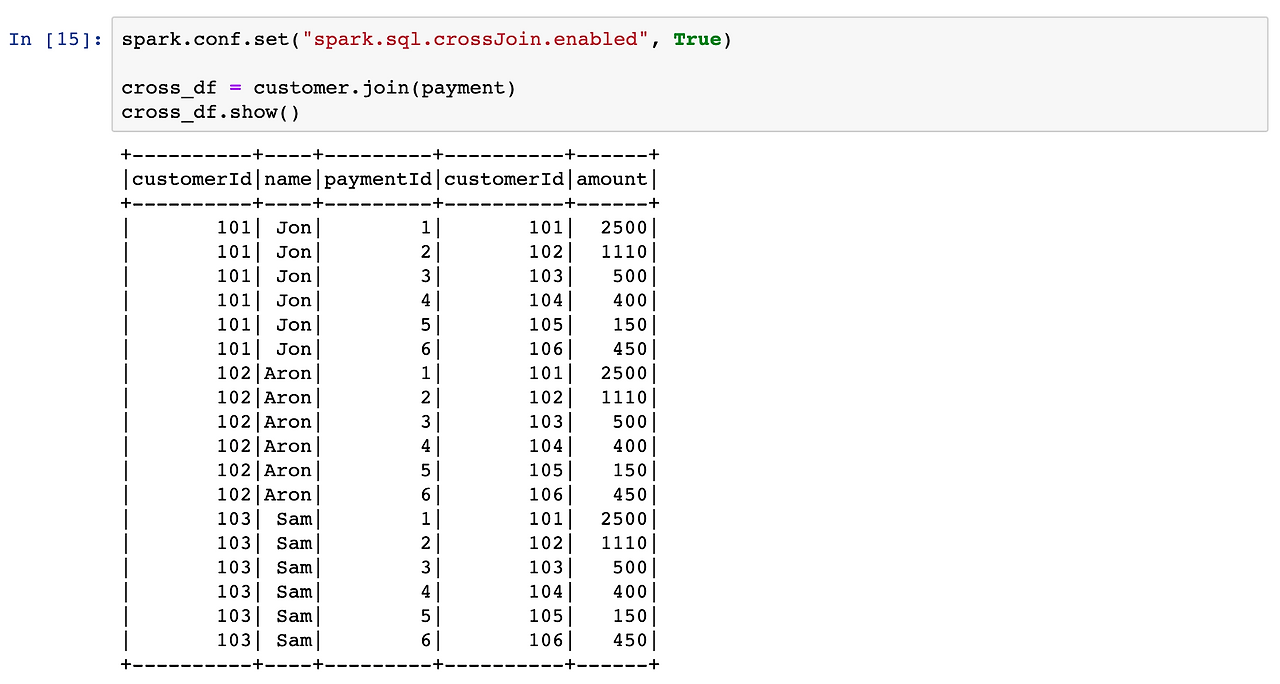Viewport: 1280px width, 684px height.
Task: Click amount 150 in Aron's row
Action: click(x=631, y=470)
